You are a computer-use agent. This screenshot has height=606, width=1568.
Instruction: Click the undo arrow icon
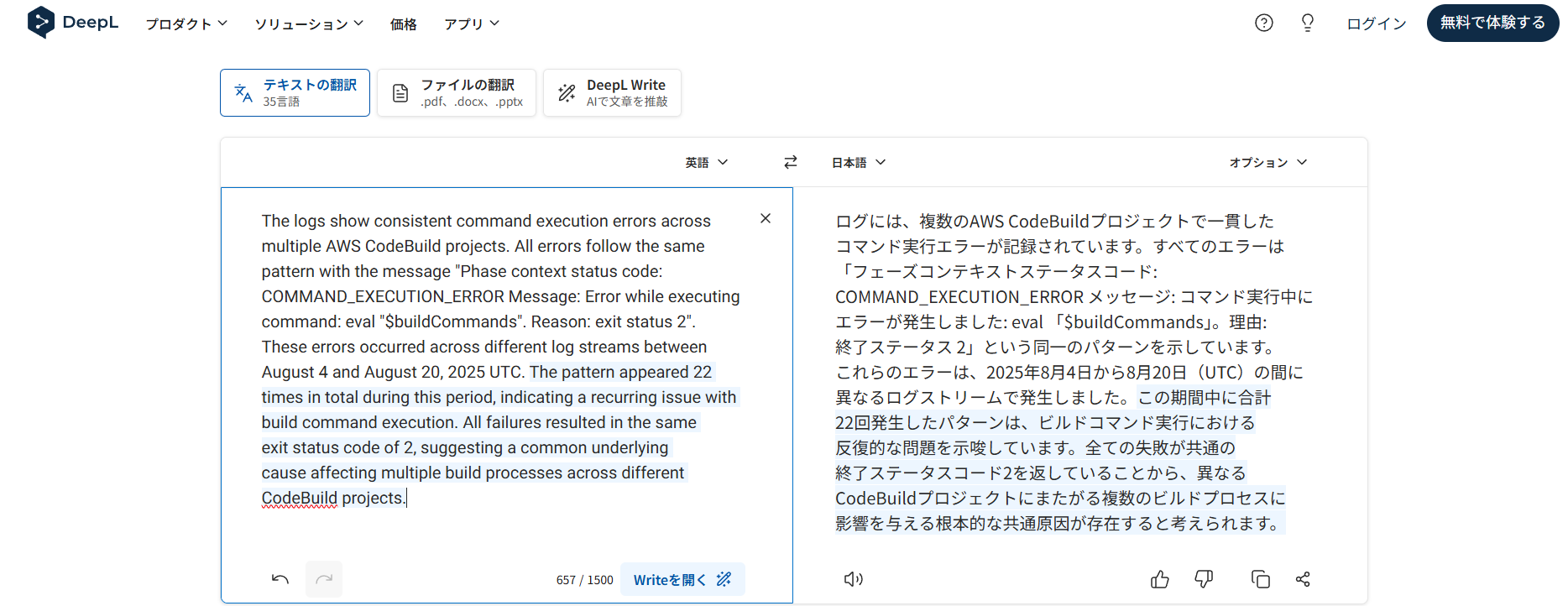(280, 579)
